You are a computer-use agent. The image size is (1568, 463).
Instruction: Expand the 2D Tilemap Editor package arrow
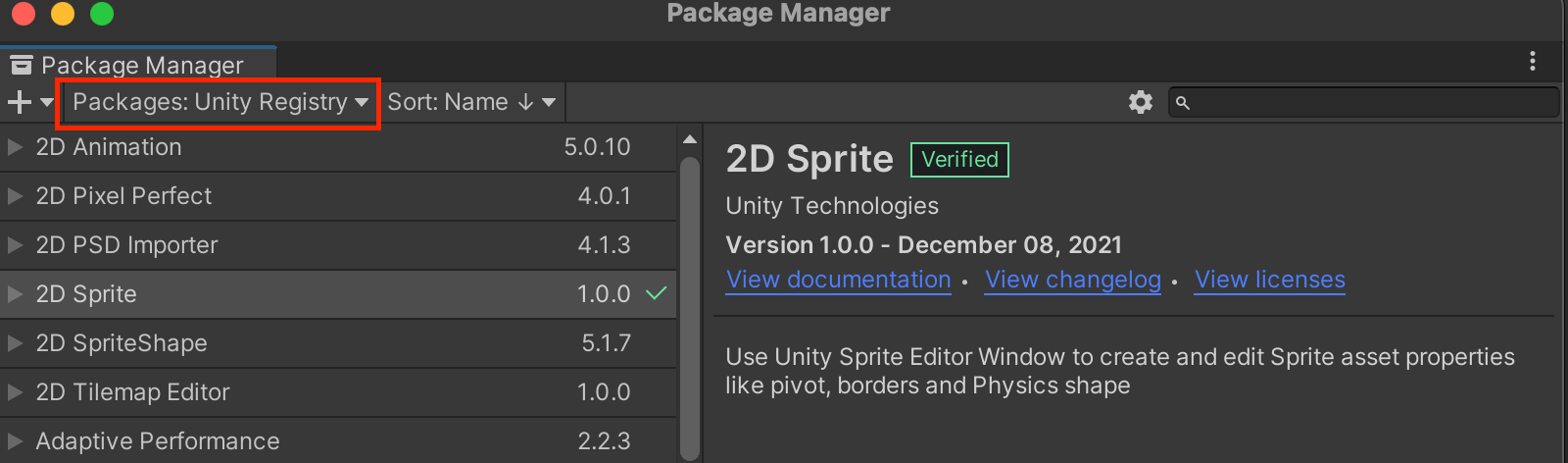15,392
